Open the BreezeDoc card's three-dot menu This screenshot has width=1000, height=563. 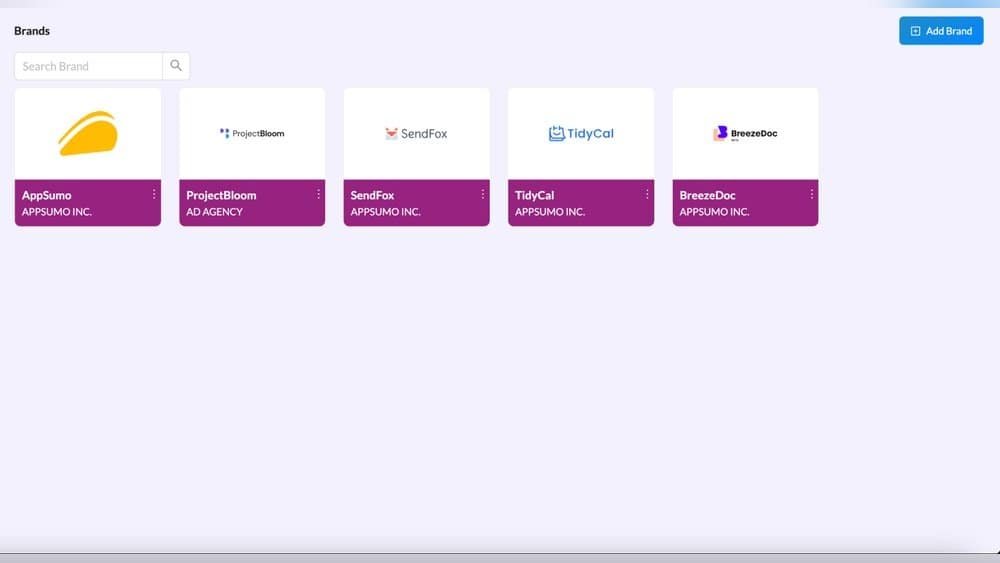(811, 194)
